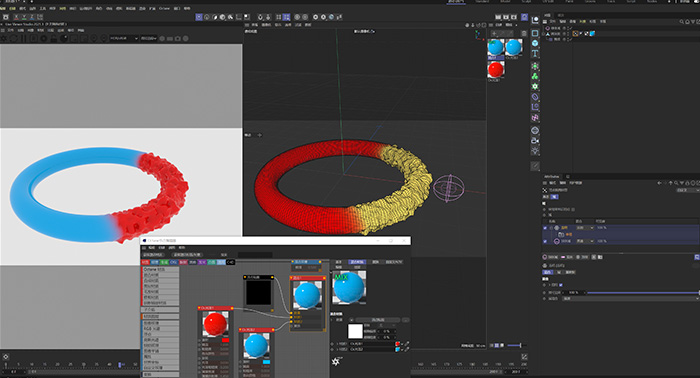Click the grid dots icon in top toolbar

coord(279,17)
